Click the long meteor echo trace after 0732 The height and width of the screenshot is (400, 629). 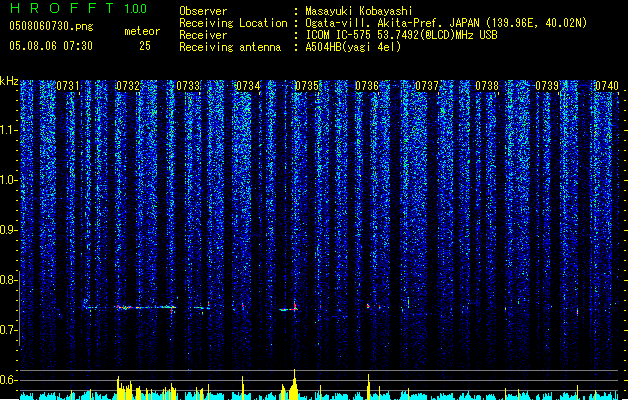click(x=146, y=308)
